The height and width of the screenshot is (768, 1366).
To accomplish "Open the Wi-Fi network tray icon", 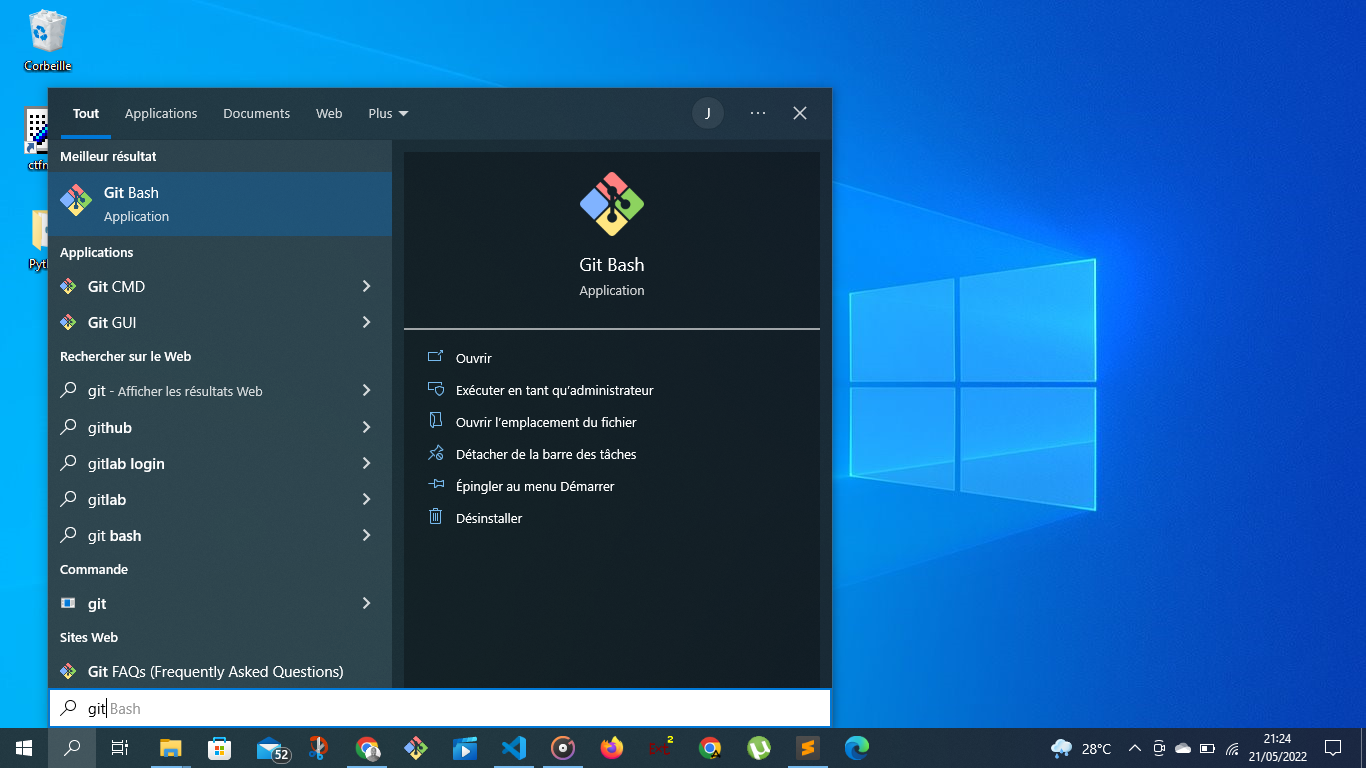I will click(x=1232, y=748).
